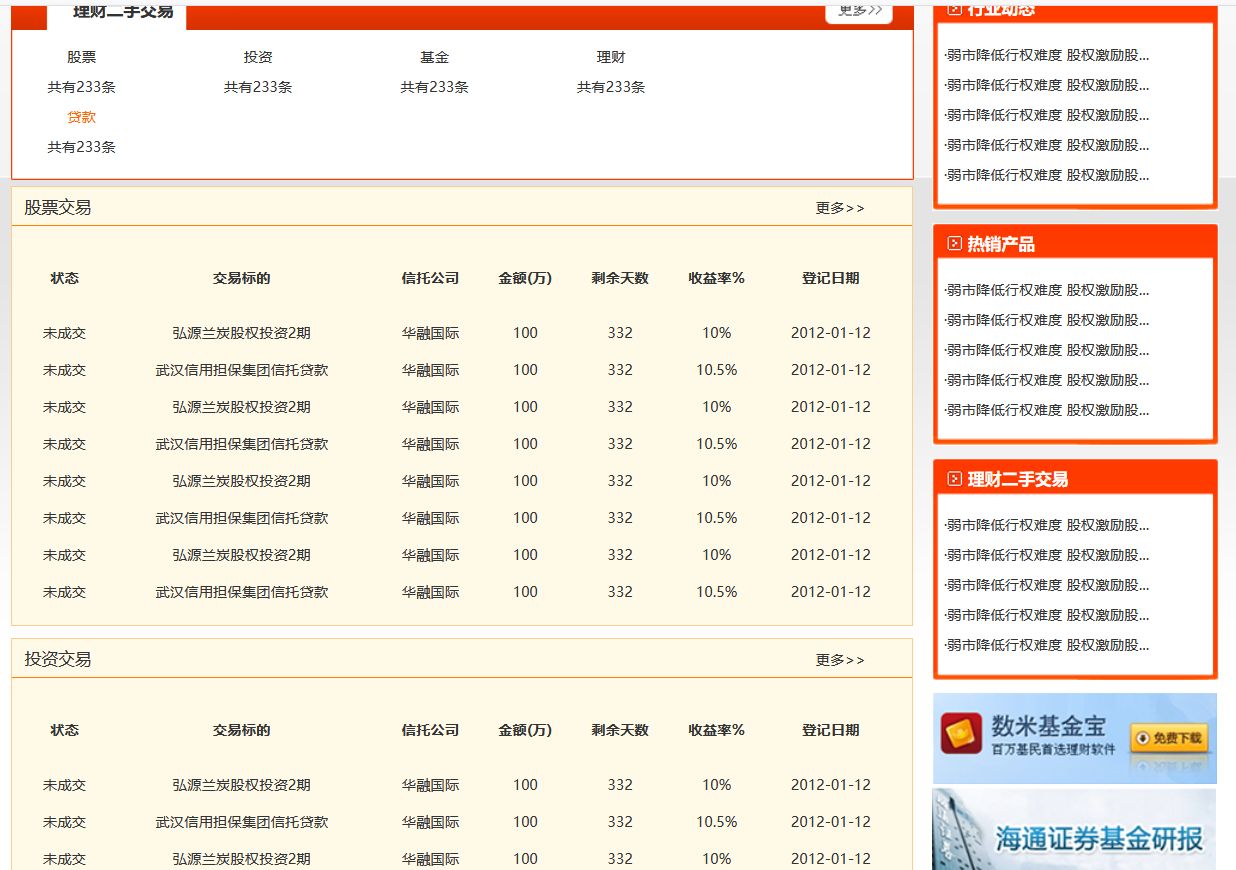The width and height of the screenshot is (1236, 870).
Task: Click 金额(万) header in the 股票交易 table
Action: click(x=525, y=278)
